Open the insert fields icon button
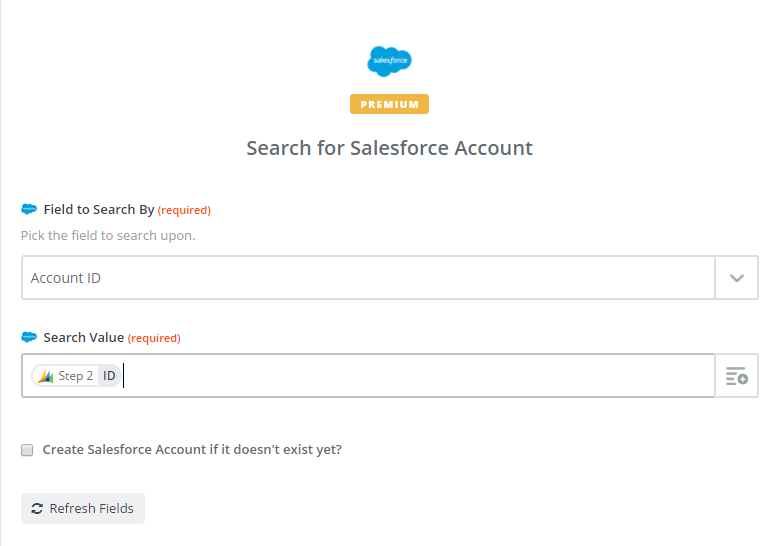The width and height of the screenshot is (776, 546). coord(736,376)
